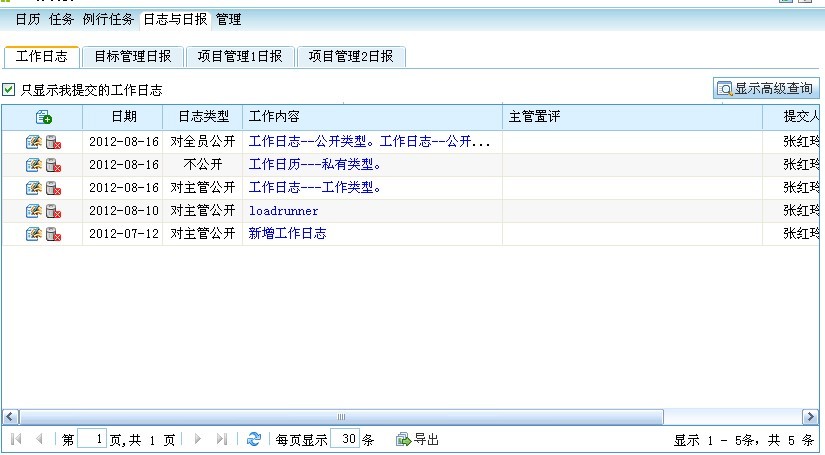Click the 导出 export button

pos(417,439)
